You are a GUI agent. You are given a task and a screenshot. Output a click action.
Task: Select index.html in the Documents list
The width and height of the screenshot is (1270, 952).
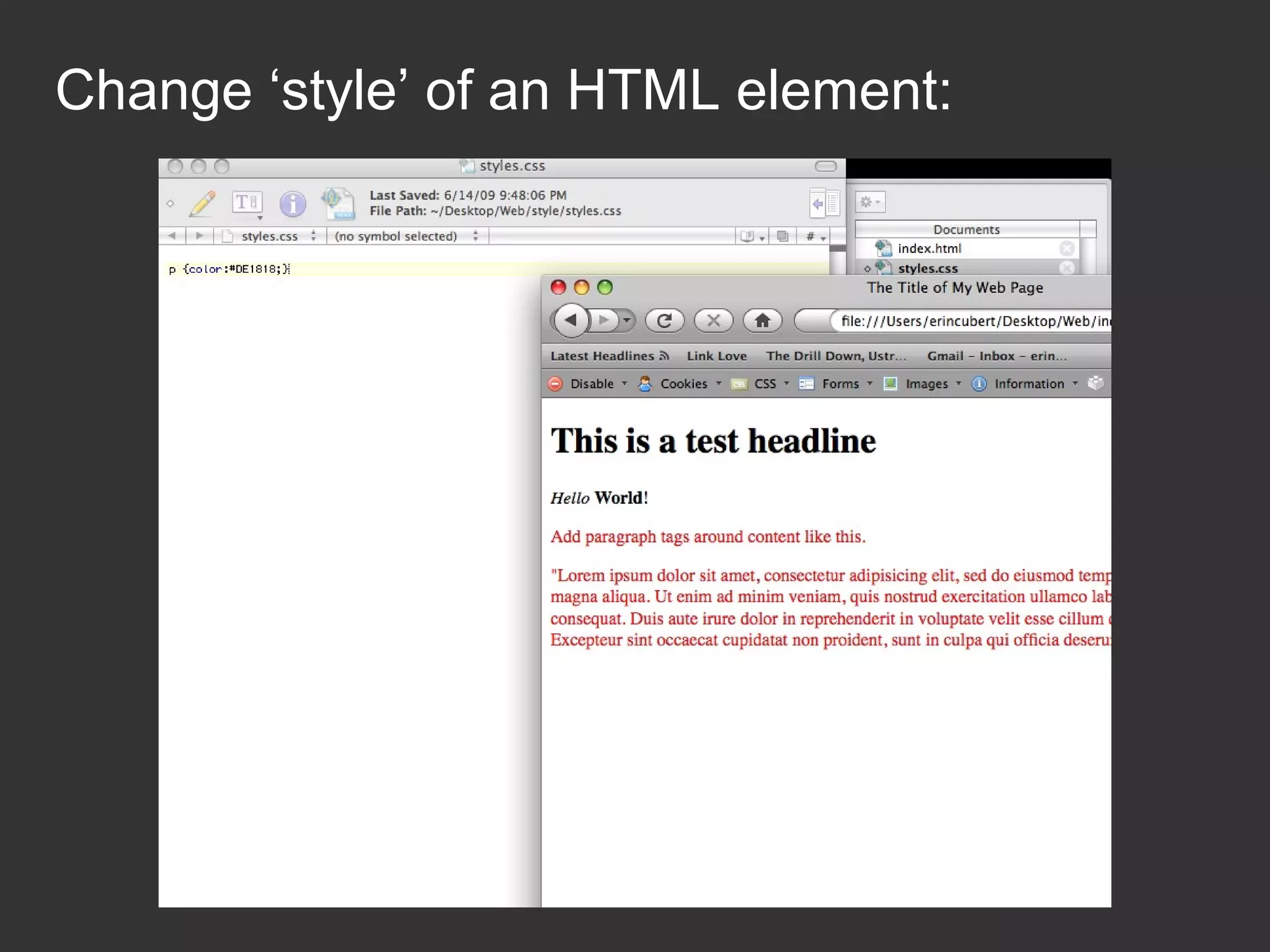click(x=930, y=249)
